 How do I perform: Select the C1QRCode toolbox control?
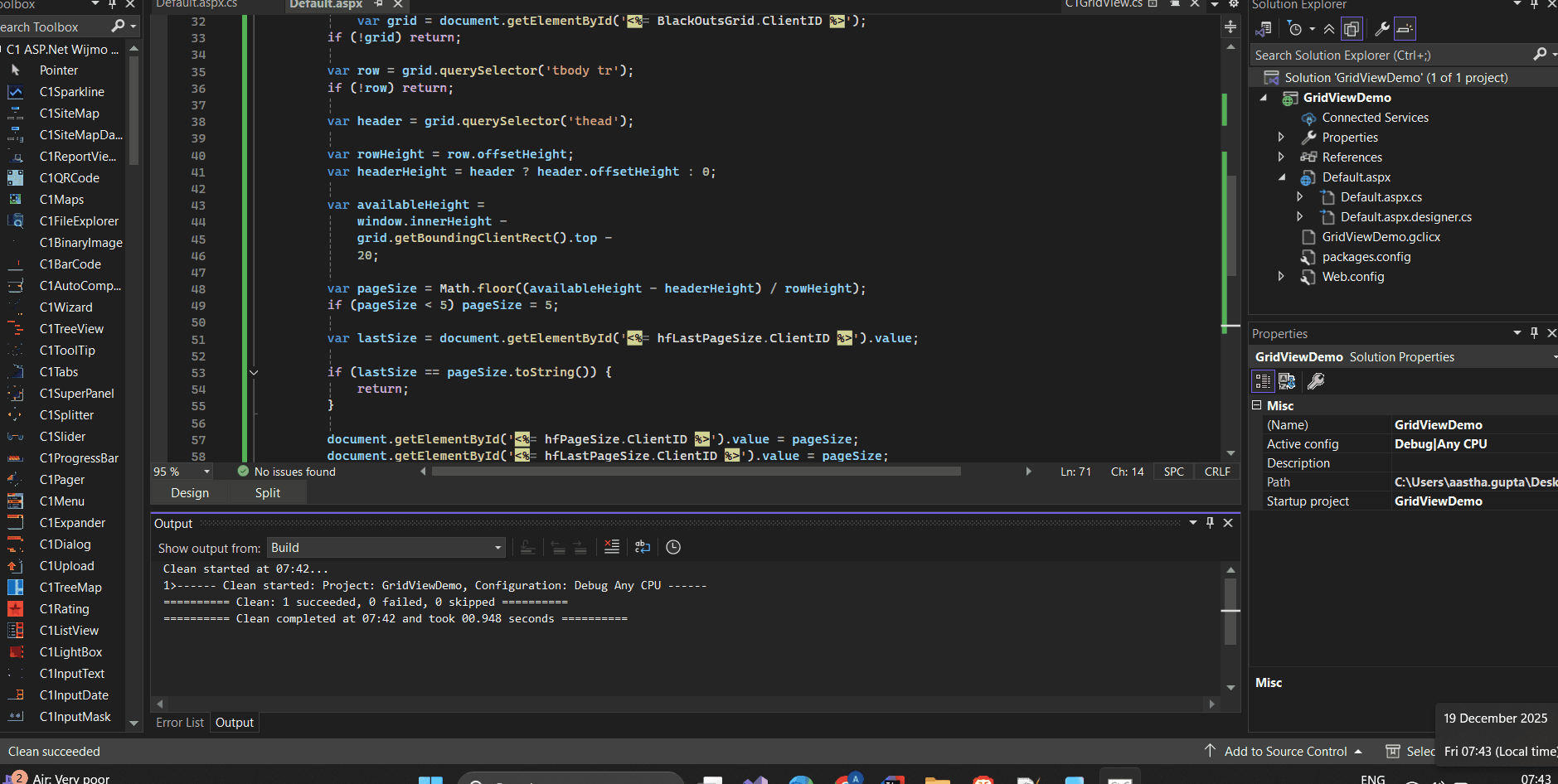(69, 178)
